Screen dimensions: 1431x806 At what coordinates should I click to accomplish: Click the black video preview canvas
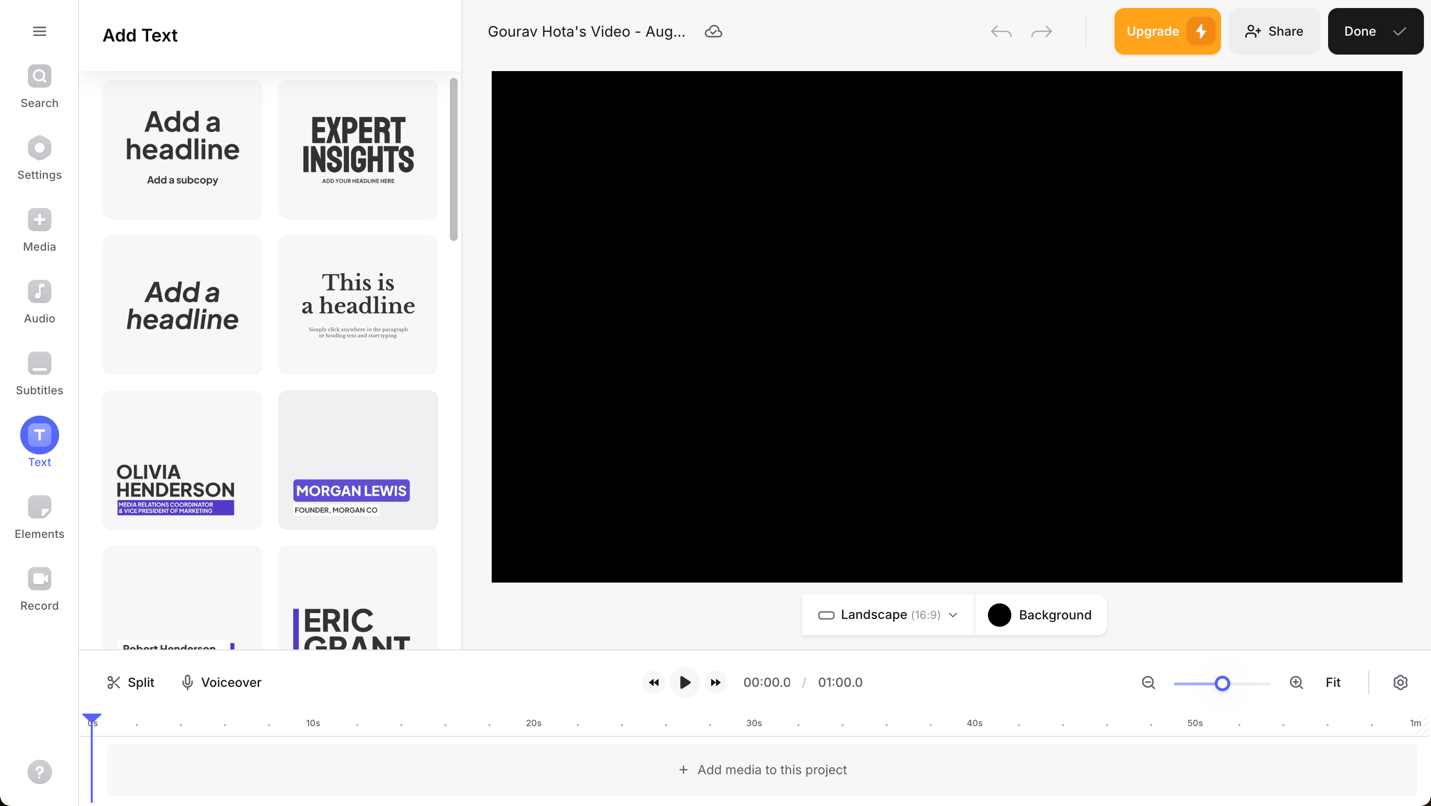946,327
